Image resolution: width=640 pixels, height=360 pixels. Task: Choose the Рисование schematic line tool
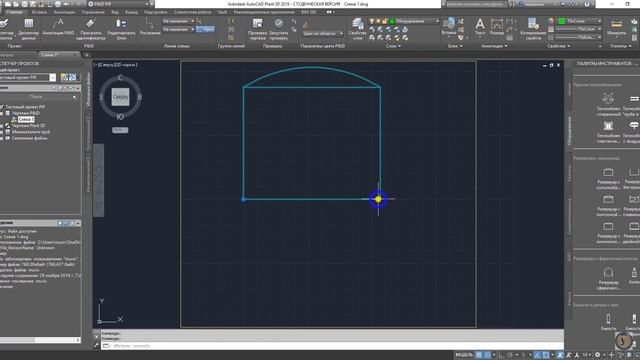coord(150,27)
